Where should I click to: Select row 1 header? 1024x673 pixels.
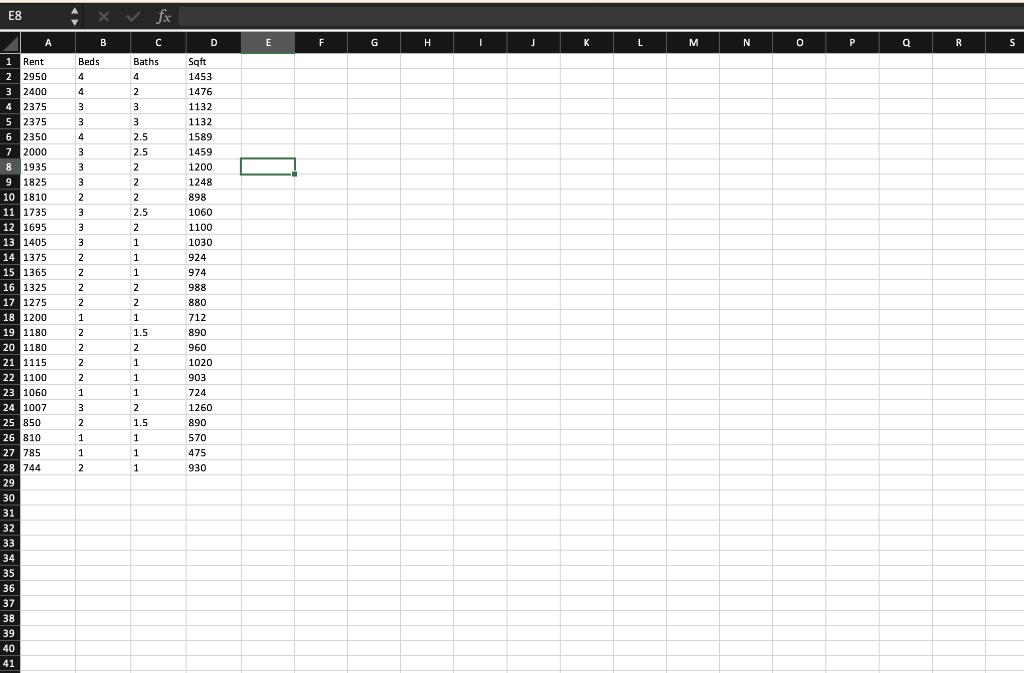(10, 61)
